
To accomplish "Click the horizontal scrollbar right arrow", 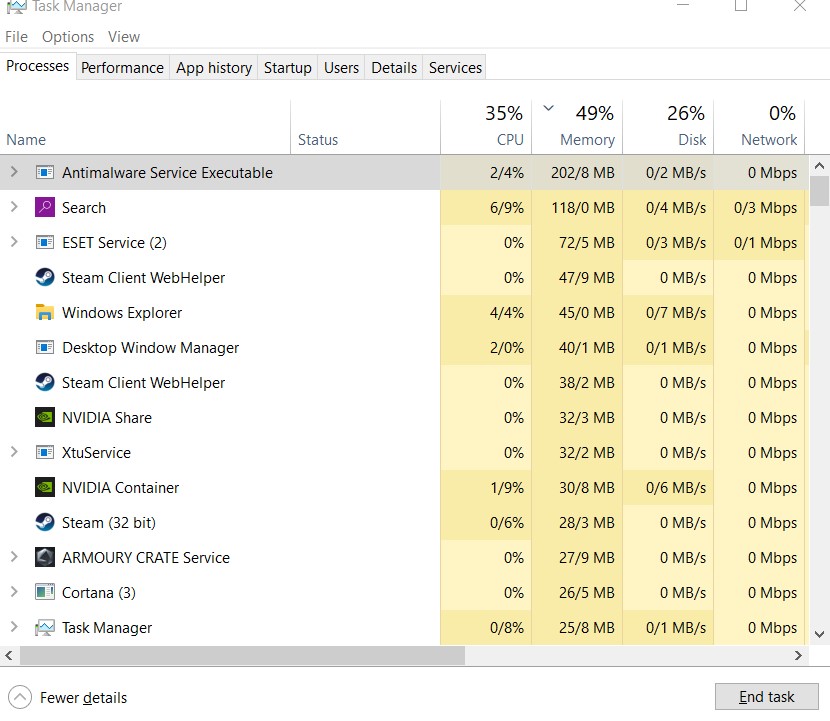I will 798,655.
